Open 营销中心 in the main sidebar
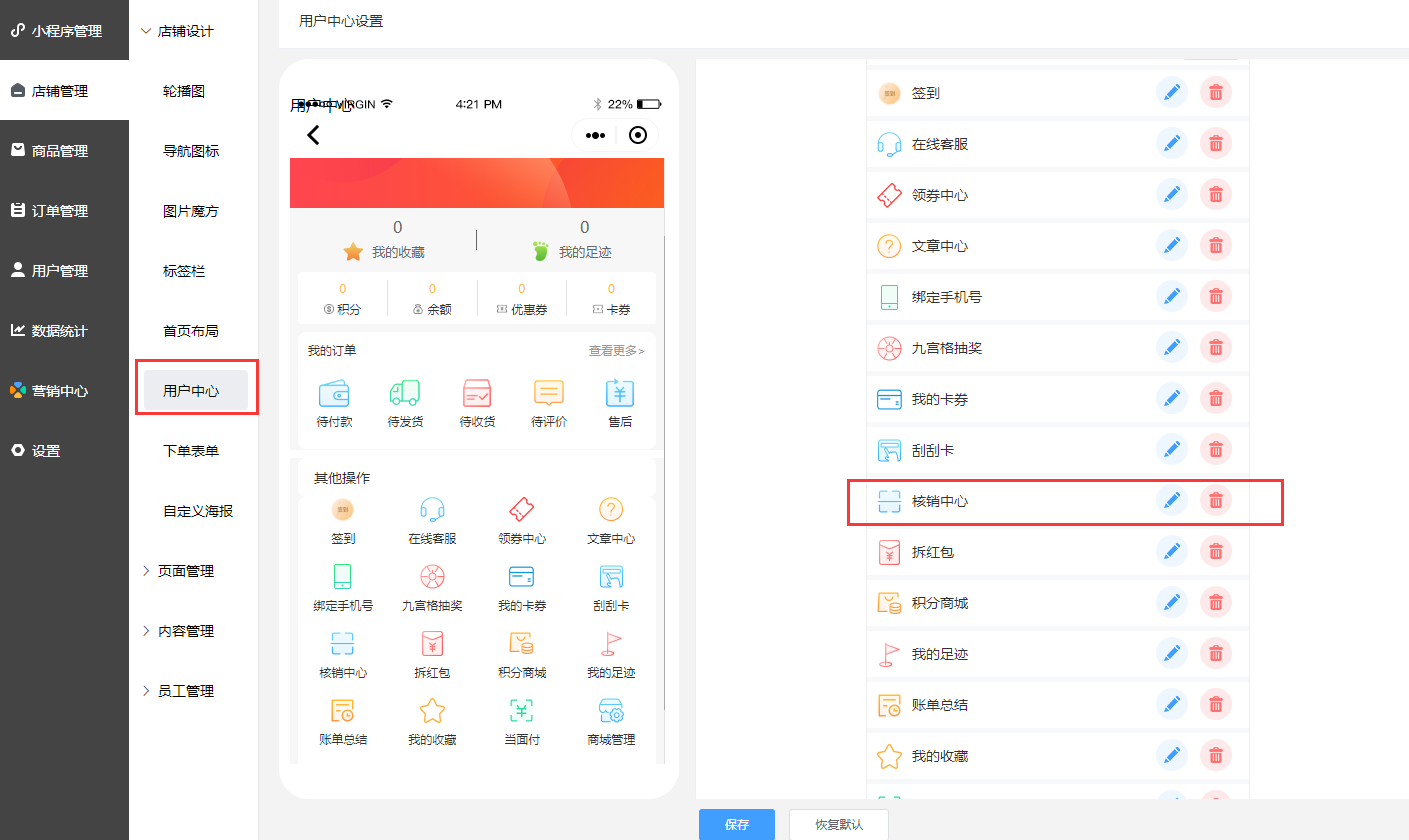The height and width of the screenshot is (840, 1409). (60, 391)
